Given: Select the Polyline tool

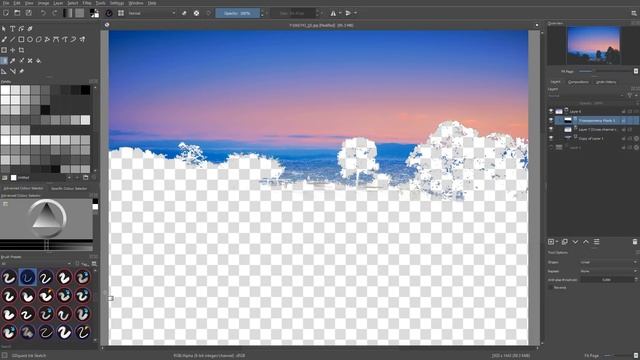Looking at the screenshot, I should (47, 39).
